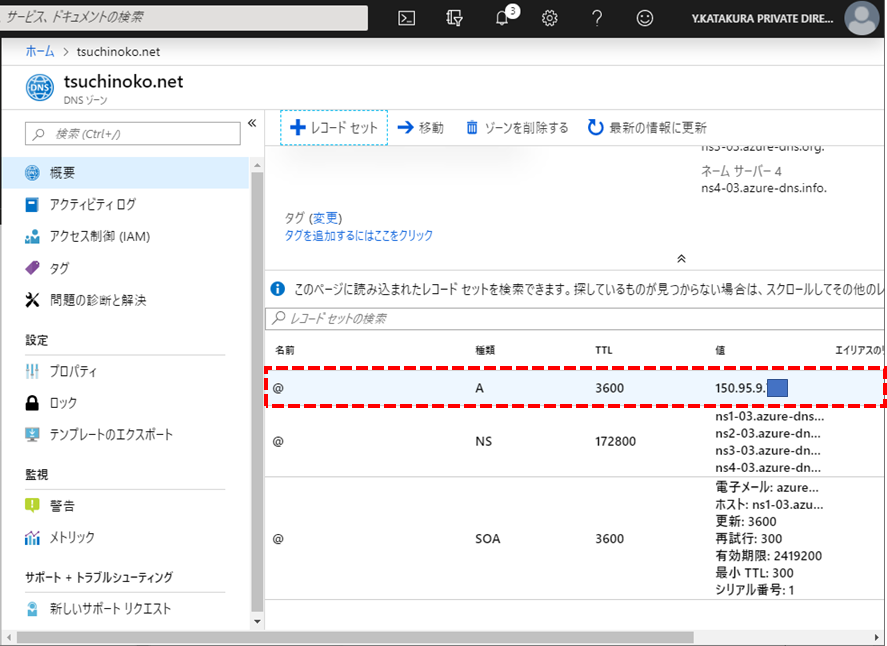Click the blue info icon in the banner
The image size is (887, 646).
point(278,289)
